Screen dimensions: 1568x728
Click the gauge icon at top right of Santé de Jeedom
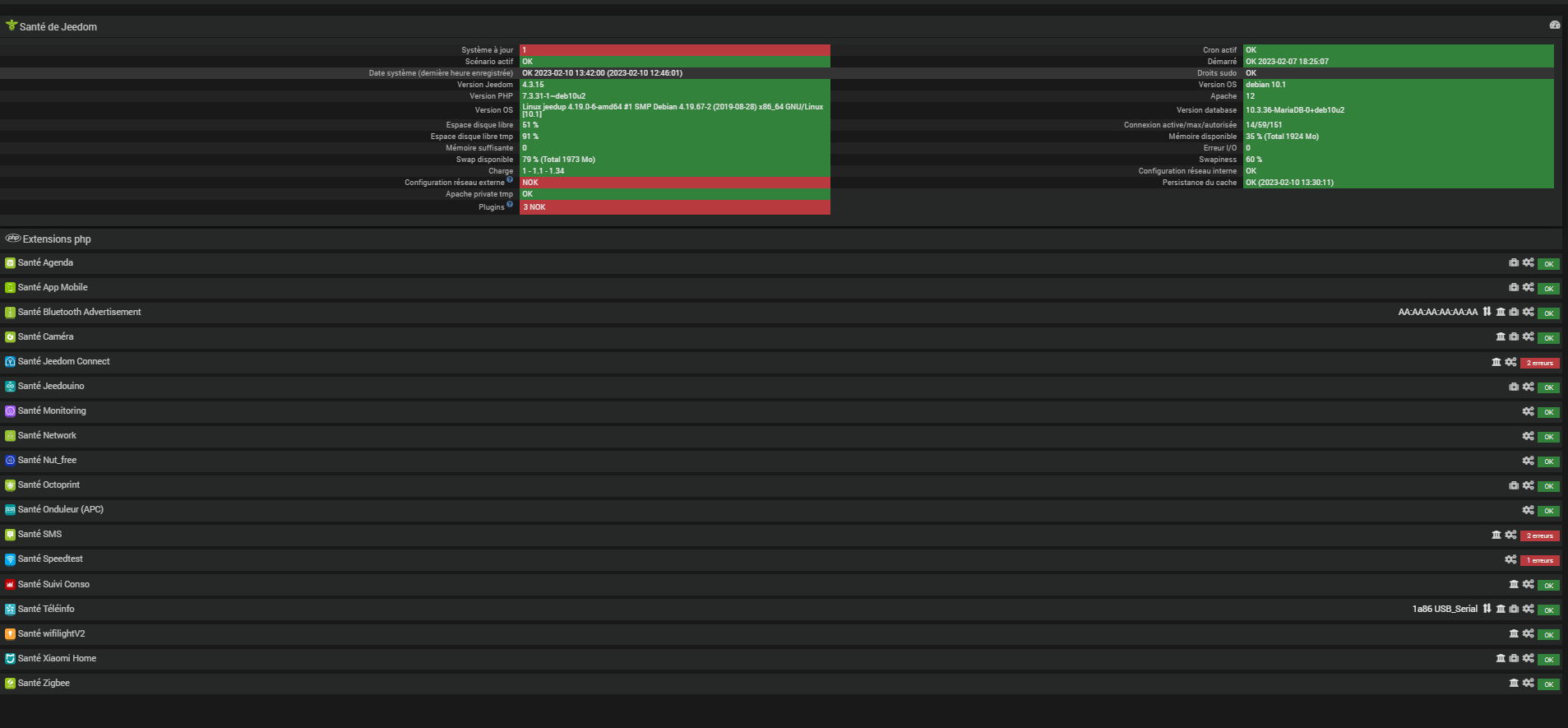[x=1555, y=26]
